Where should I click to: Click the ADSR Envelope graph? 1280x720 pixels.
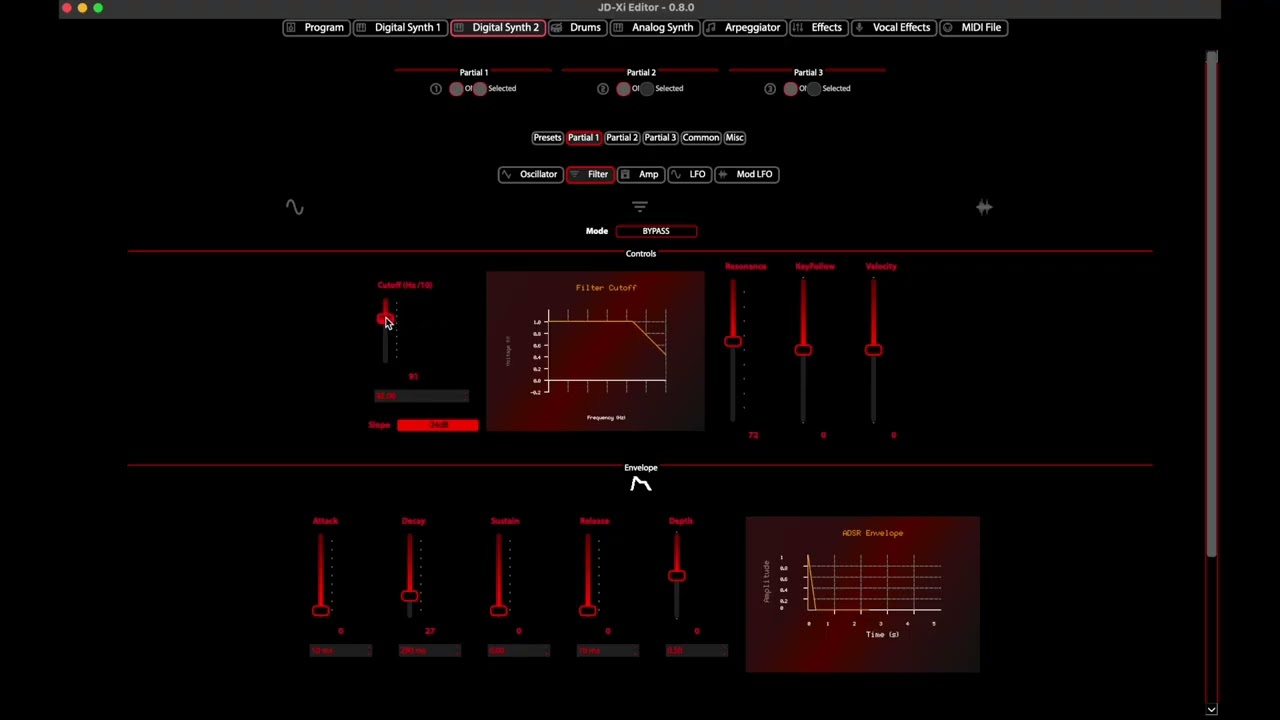click(x=862, y=594)
